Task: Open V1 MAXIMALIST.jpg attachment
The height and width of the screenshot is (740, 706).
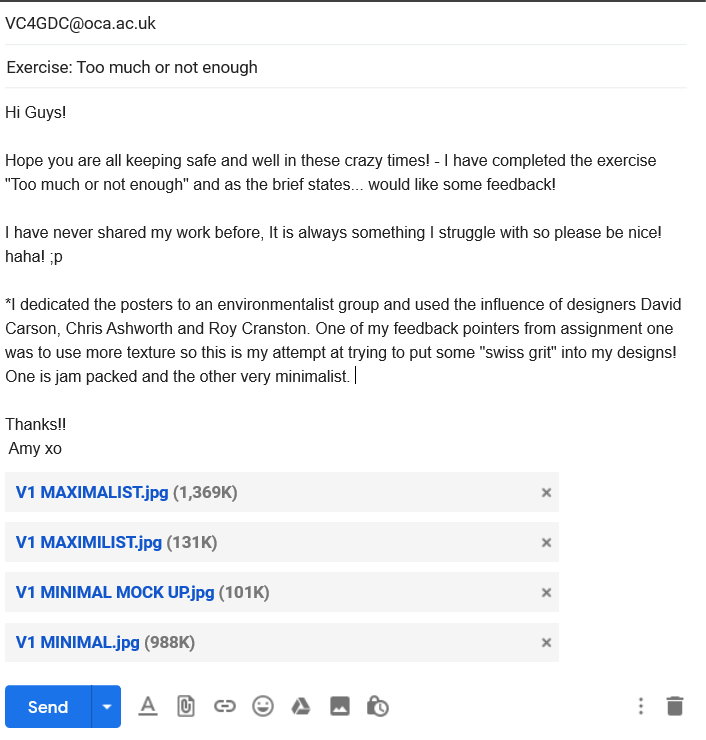Action: point(93,492)
